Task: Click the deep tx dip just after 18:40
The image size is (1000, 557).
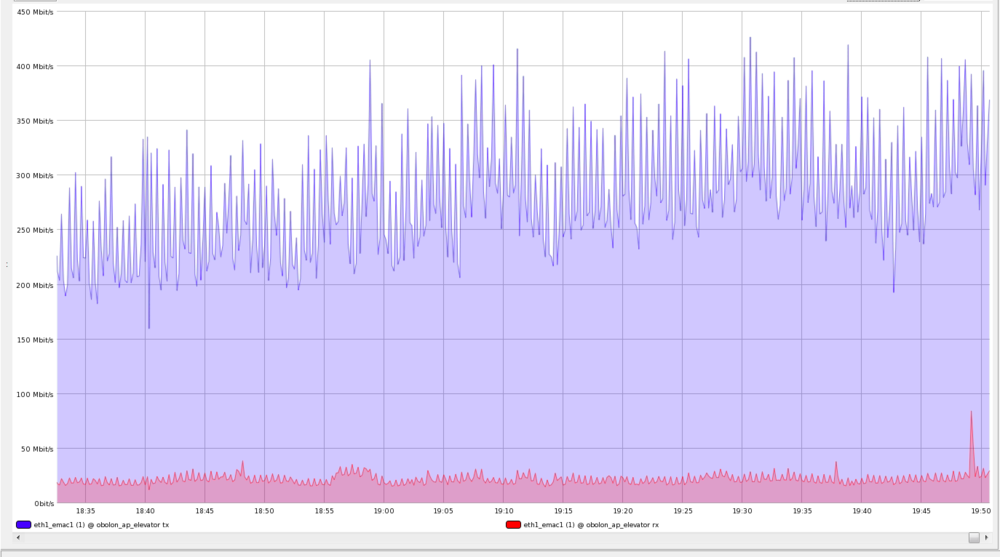Action: pos(149,327)
